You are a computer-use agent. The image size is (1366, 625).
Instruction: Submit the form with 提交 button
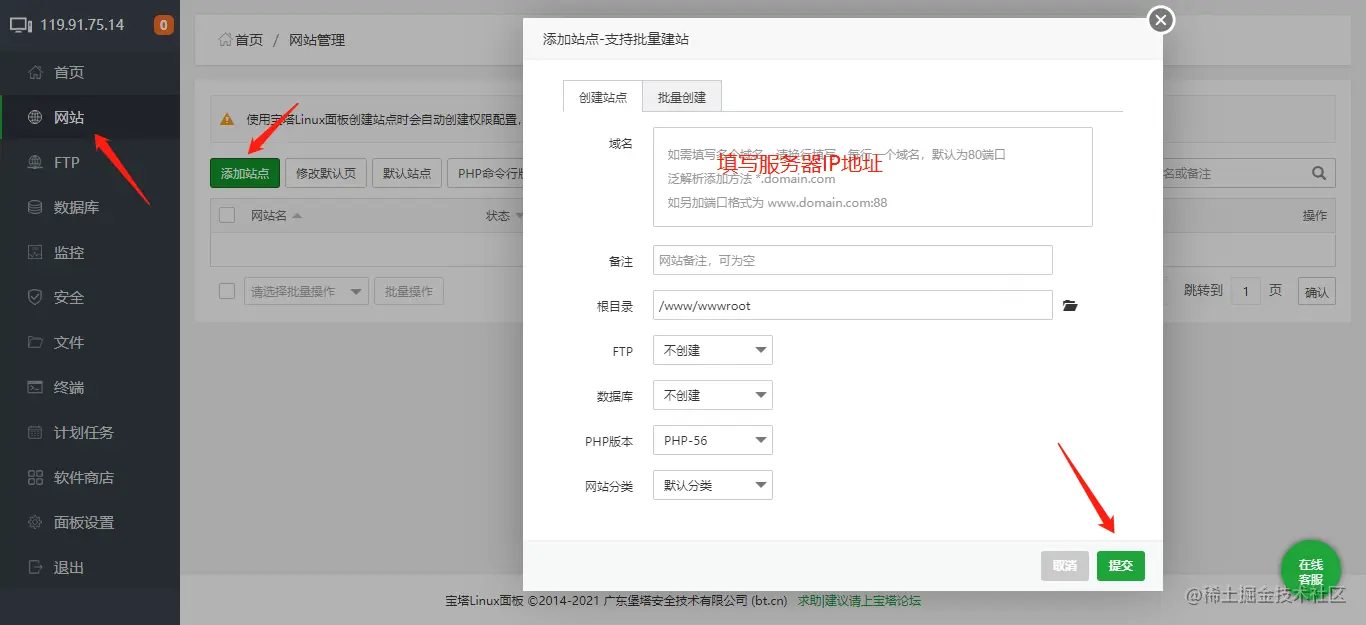(1120, 565)
